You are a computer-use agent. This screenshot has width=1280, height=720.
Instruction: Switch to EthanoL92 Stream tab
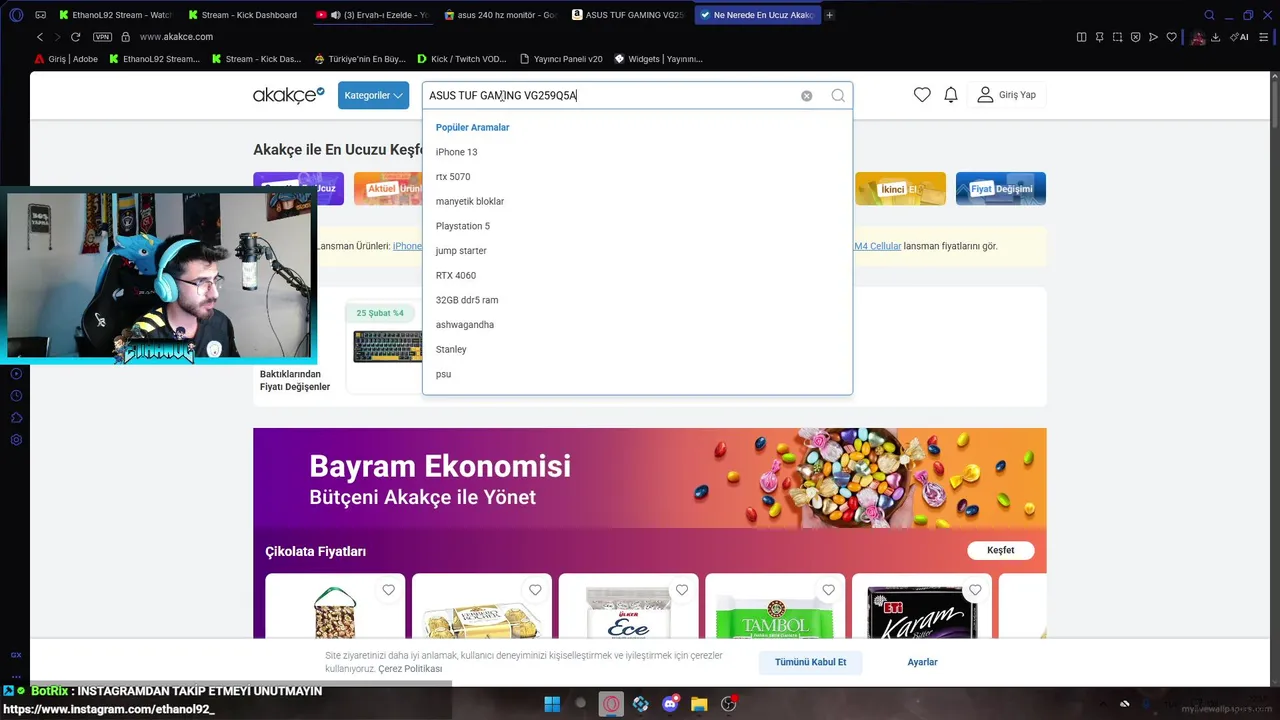coord(115,15)
